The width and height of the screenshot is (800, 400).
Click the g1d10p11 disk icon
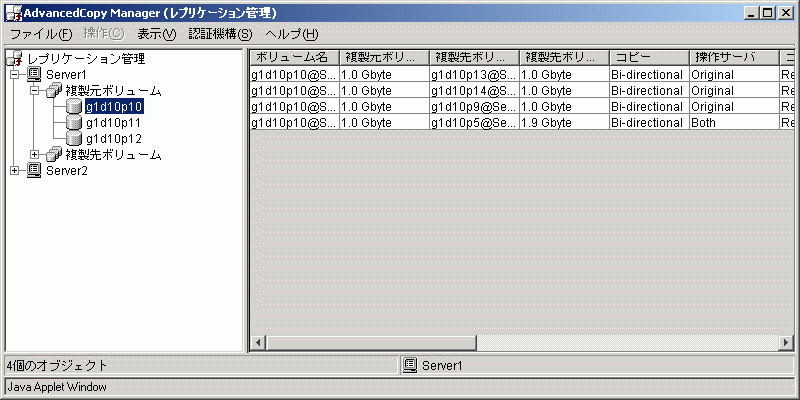(x=74, y=122)
